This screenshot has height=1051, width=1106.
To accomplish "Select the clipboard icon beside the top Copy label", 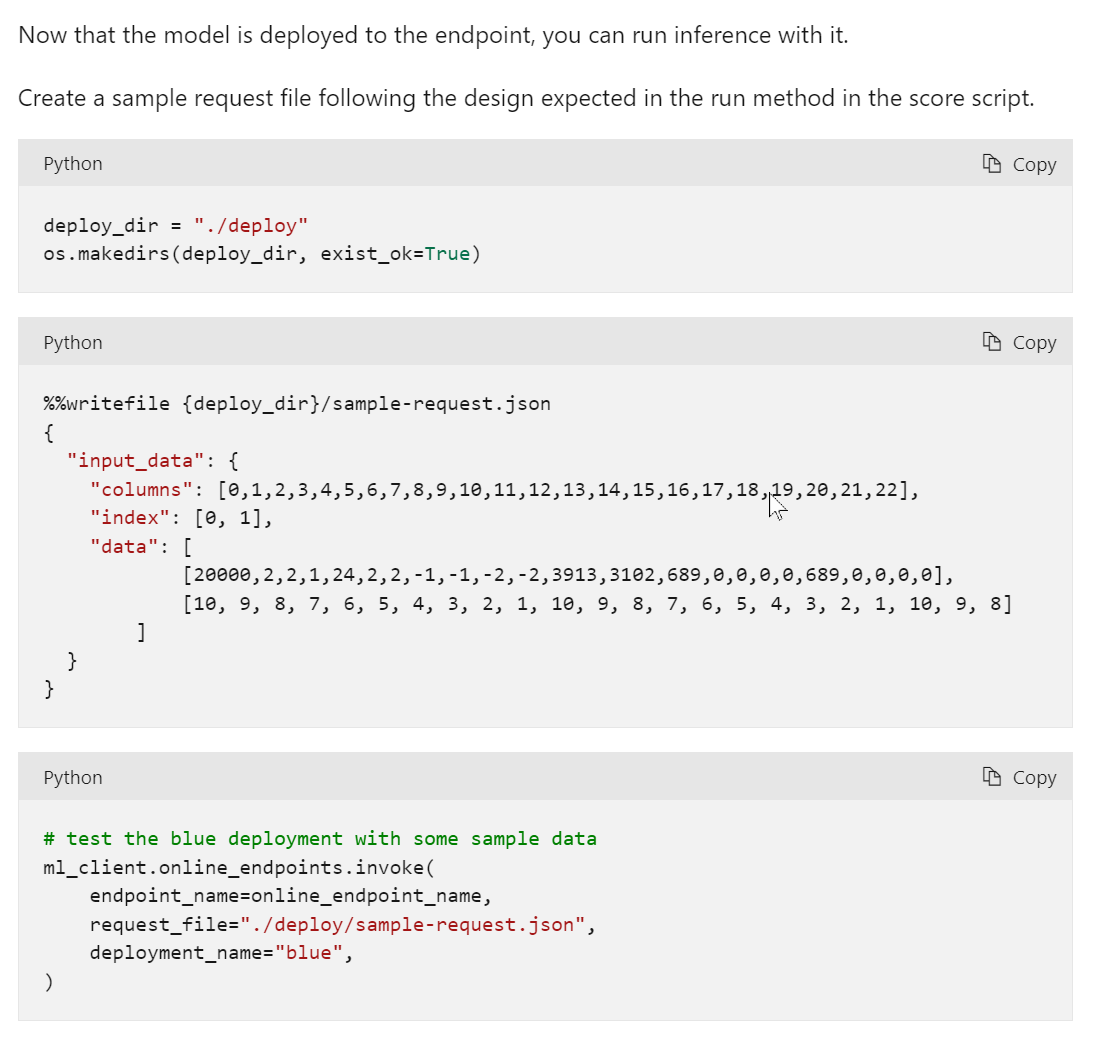I will (990, 163).
